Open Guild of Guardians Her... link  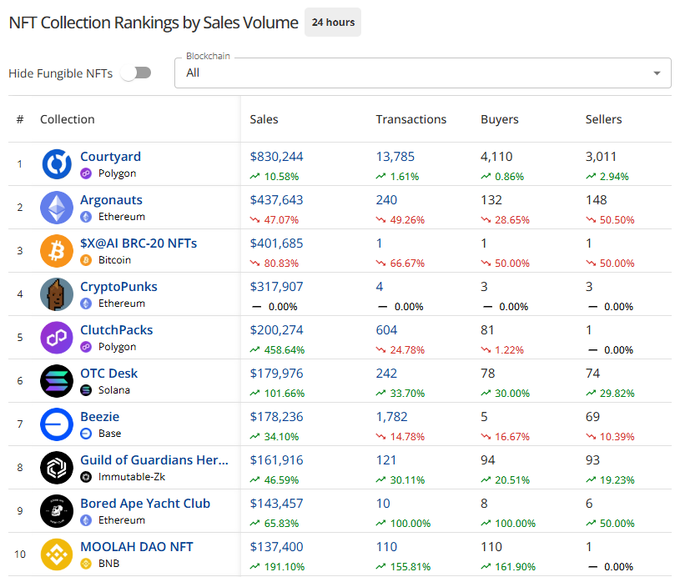[x=154, y=460]
